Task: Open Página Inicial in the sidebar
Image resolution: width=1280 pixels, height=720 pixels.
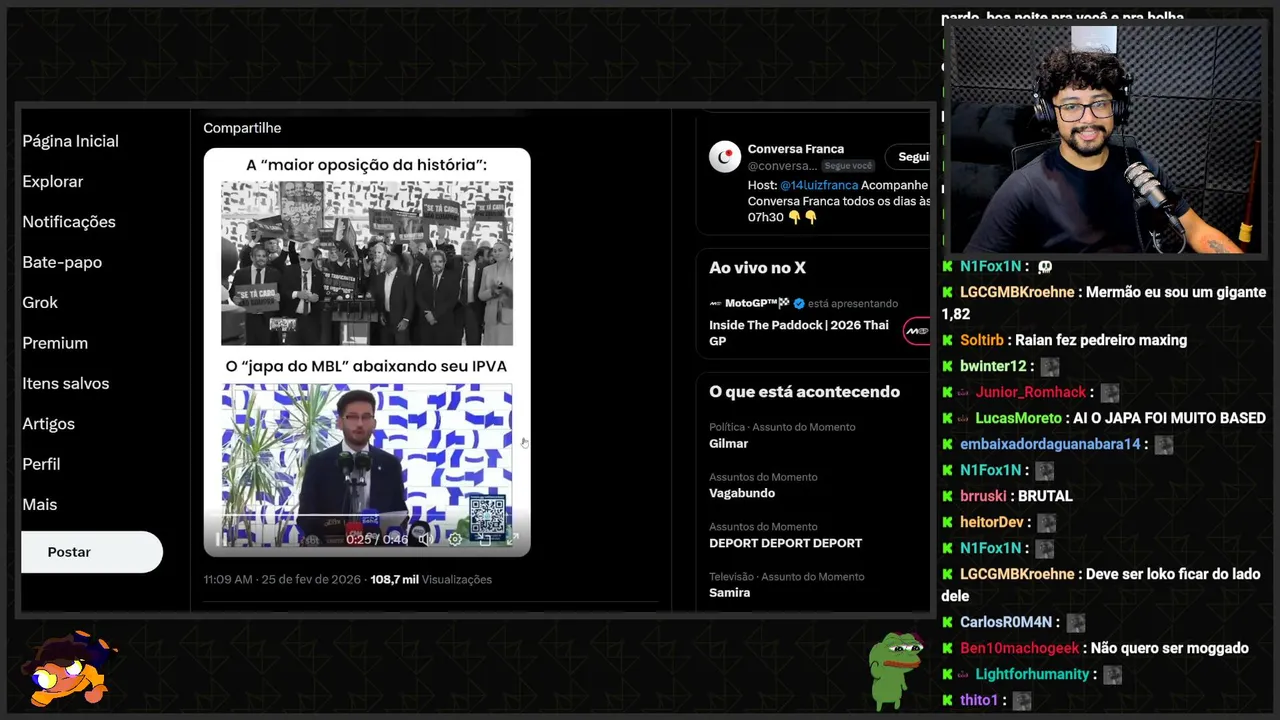Action: (70, 141)
